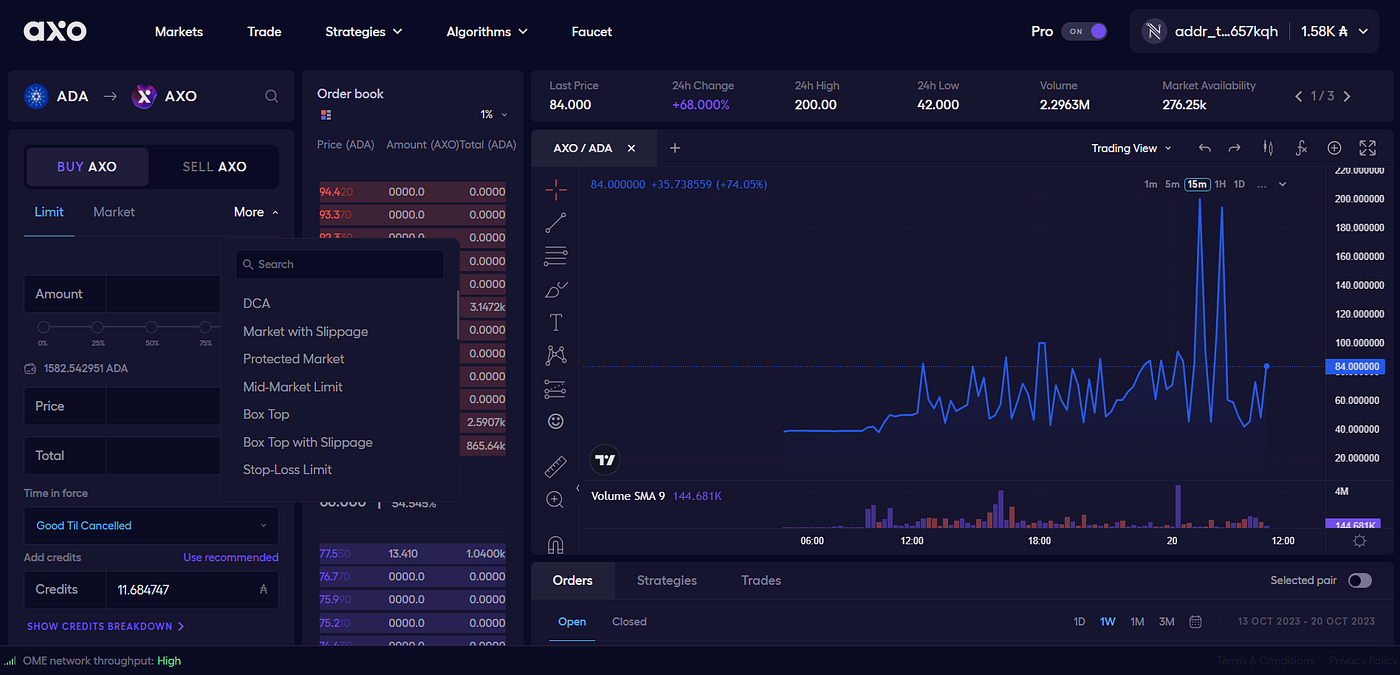Expand more chart intervals chevron
Viewport: 1400px width, 675px height.
(1283, 184)
